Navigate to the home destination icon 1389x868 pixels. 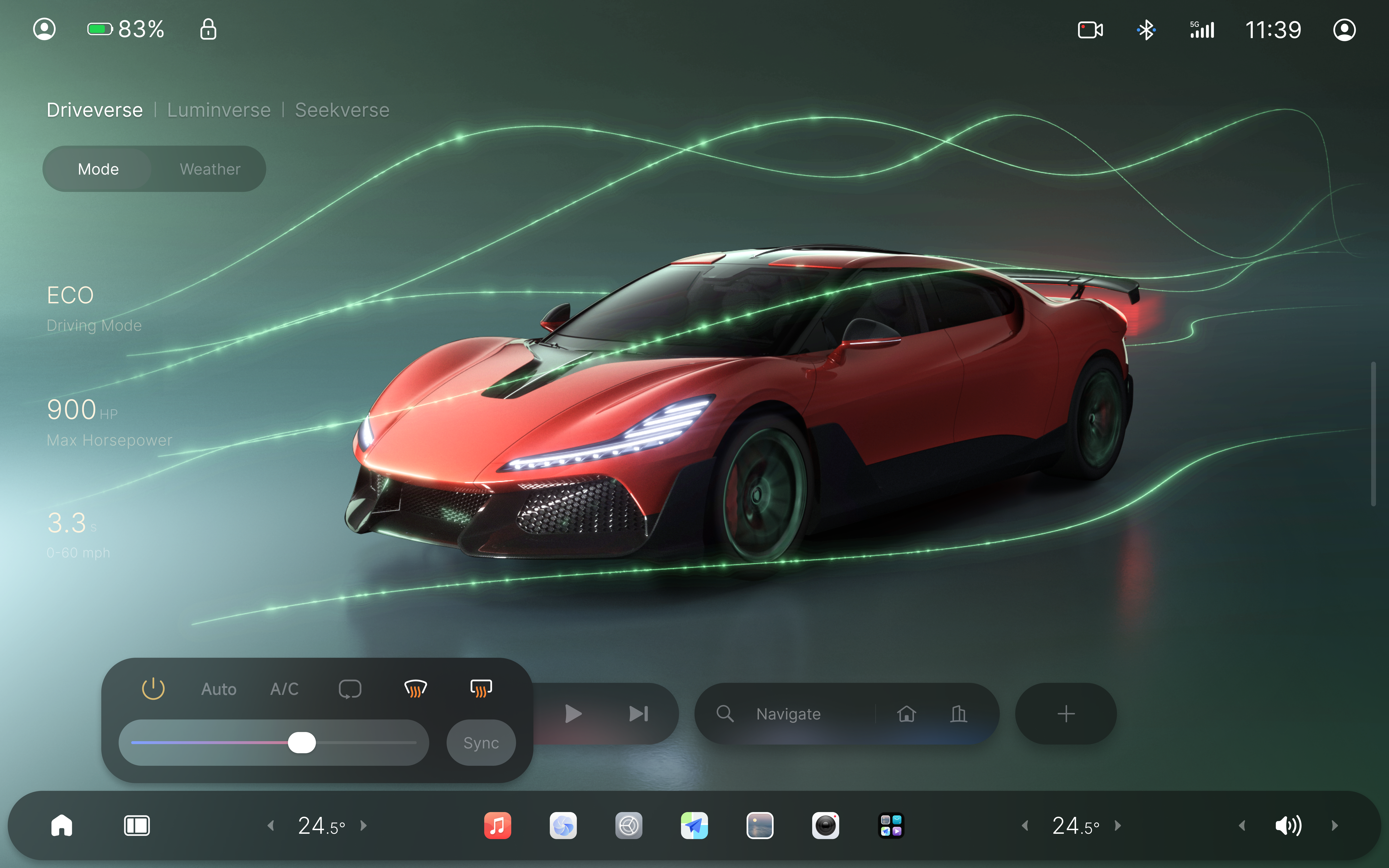pyautogui.click(x=906, y=714)
